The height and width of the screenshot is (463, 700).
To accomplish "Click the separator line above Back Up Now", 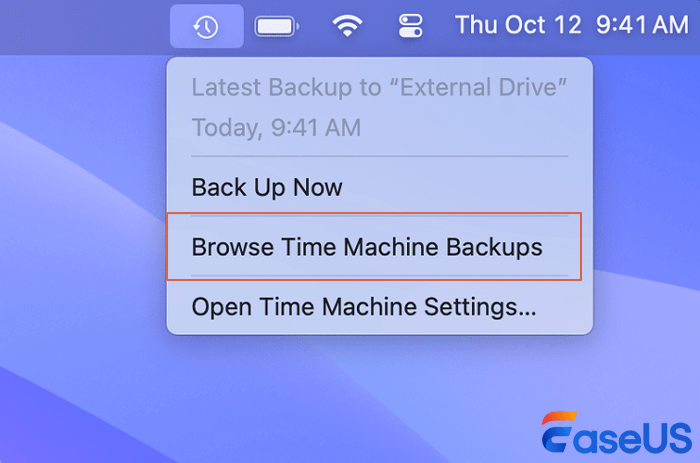I will [x=380, y=157].
